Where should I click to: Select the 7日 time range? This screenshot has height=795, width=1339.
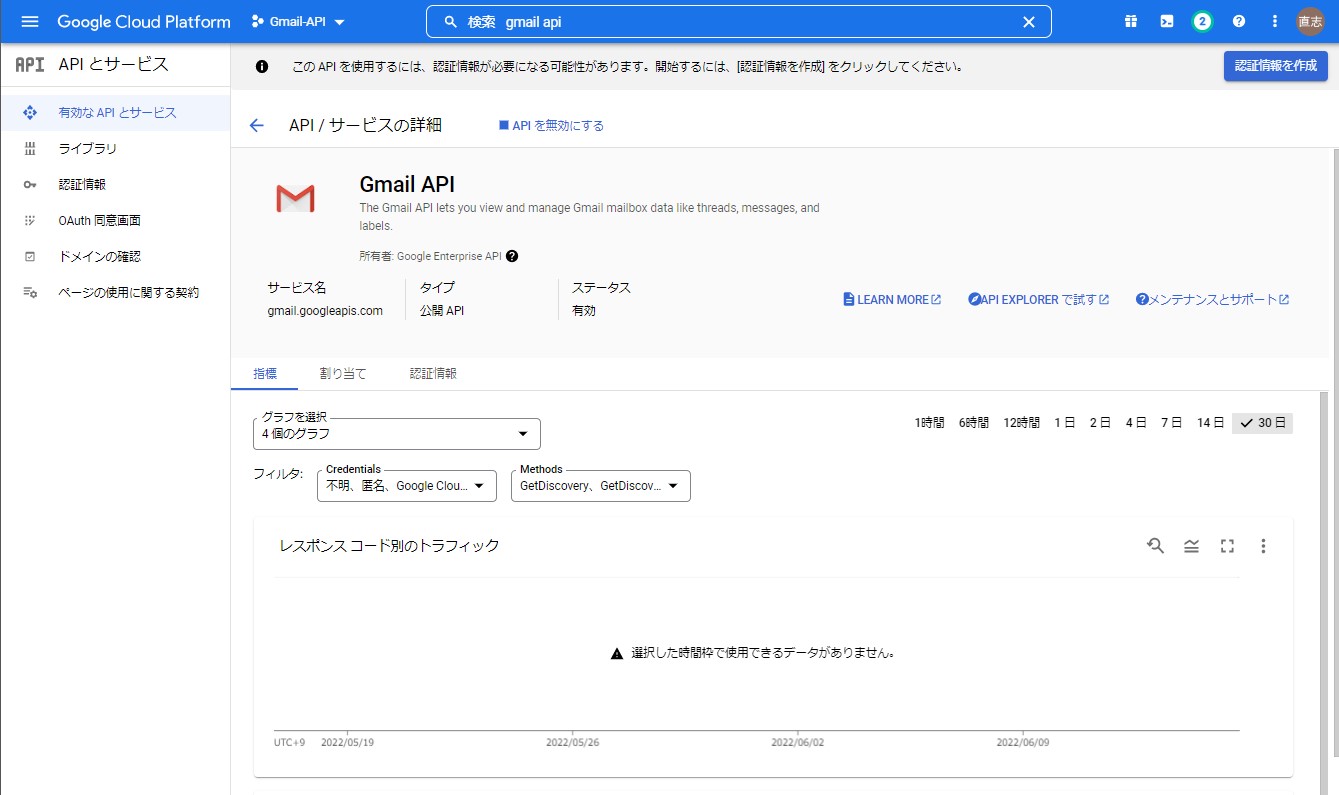[x=1172, y=423]
